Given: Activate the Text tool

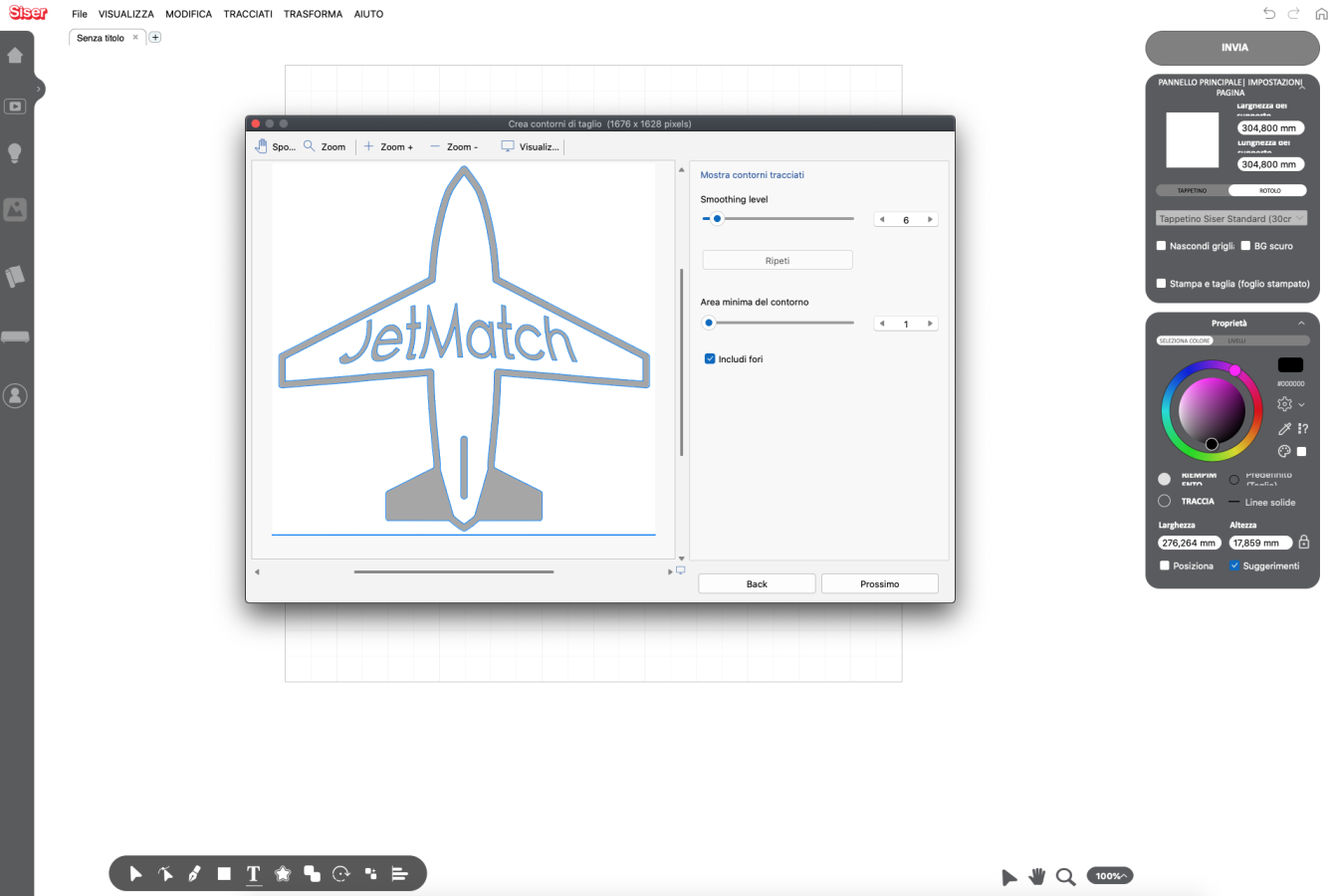Looking at the screenshot, I should pos(254,874).
